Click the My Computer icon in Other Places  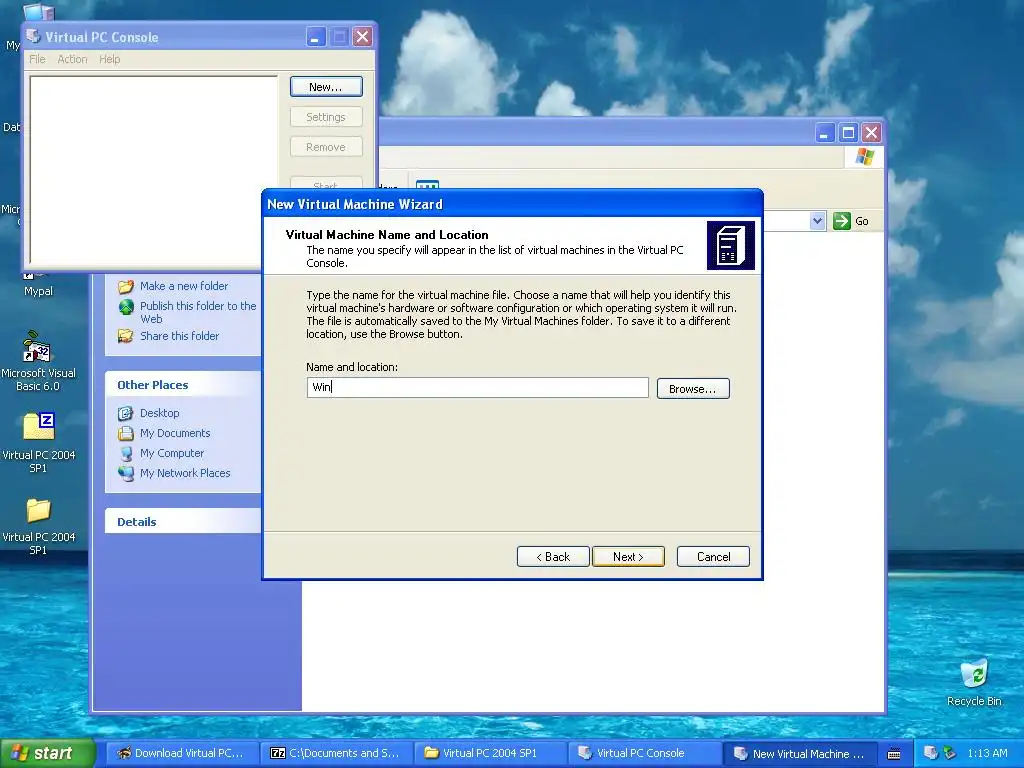pyautogui.click(x=126, y=454)
